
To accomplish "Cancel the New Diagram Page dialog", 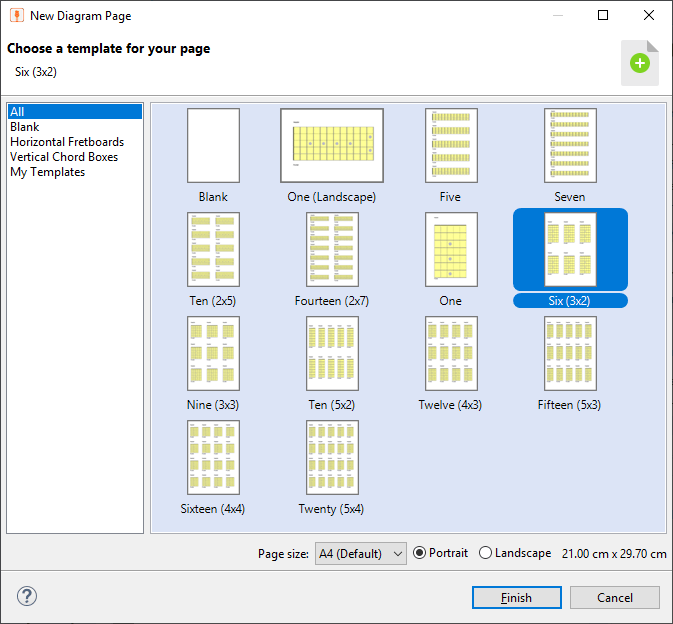I will [x=615, y=597].
